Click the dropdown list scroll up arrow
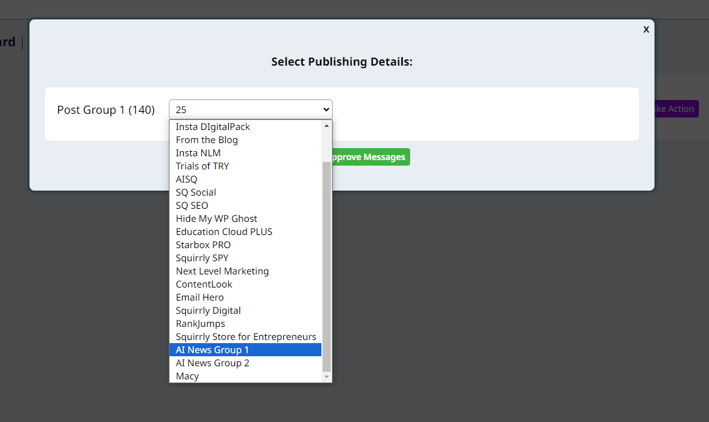 tap(326, 126)
